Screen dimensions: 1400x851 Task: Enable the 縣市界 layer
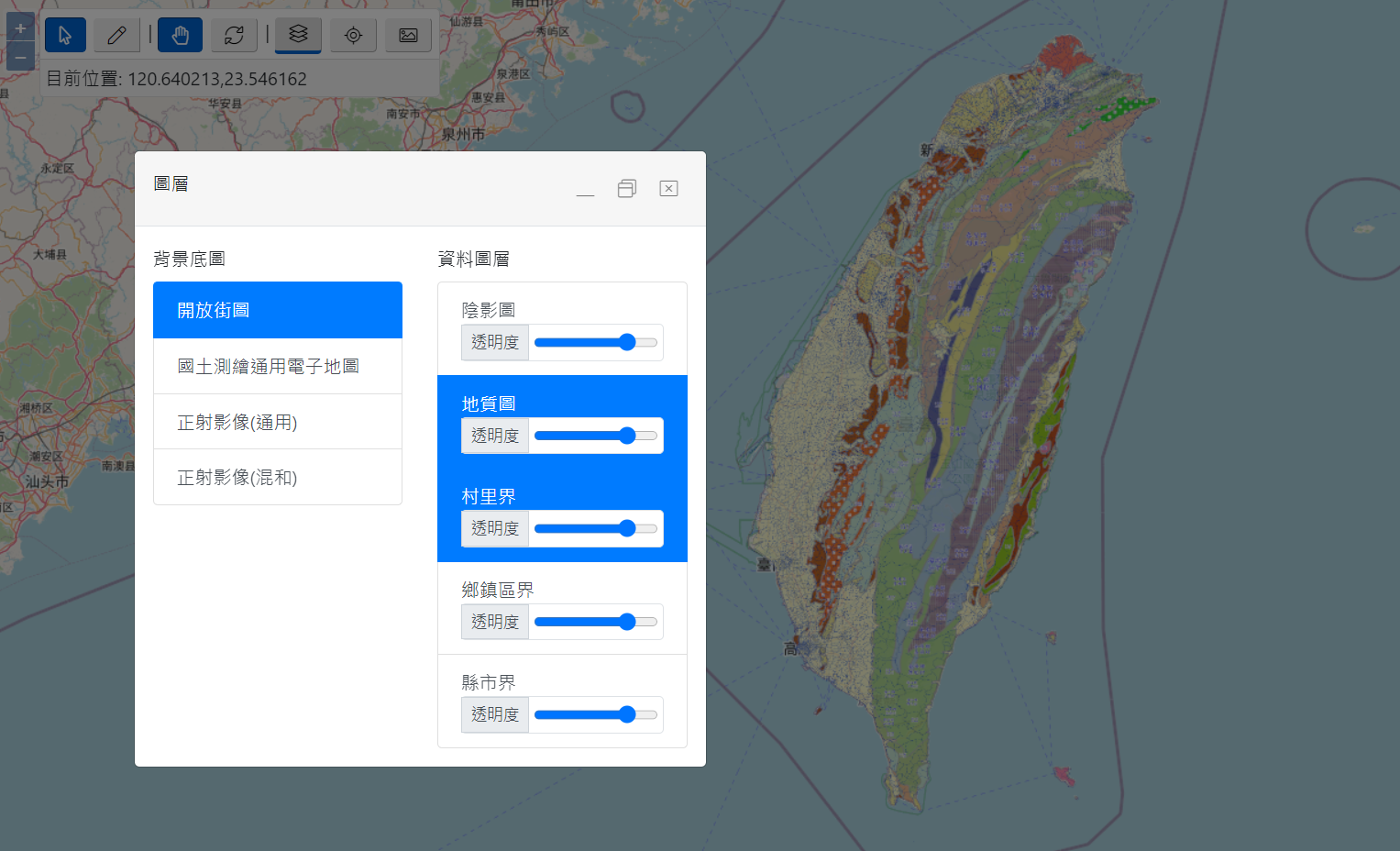[488, 682]
